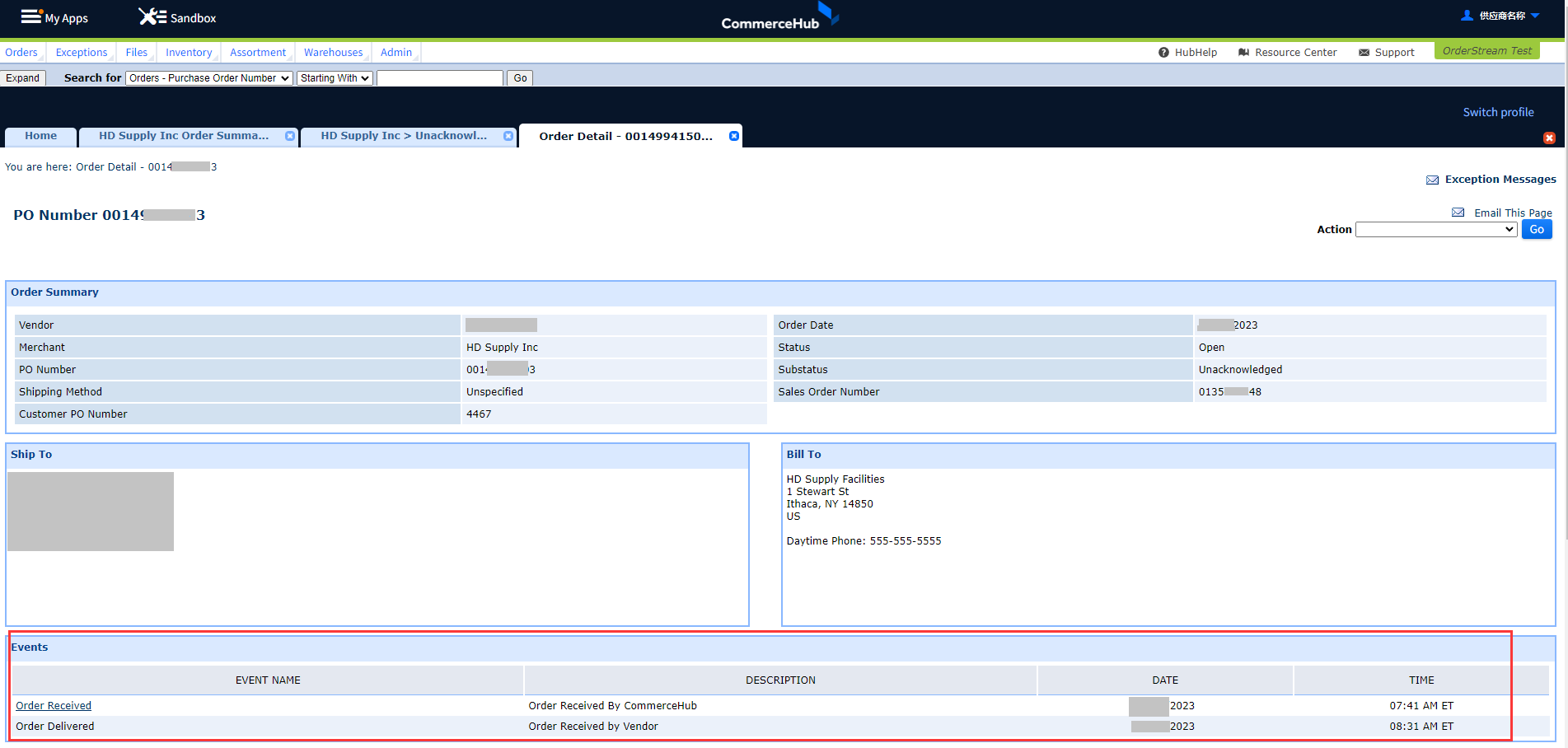Click the Resource Center link text
The width and height of the screenshot is (1568, 748).
coord(1296,53)
